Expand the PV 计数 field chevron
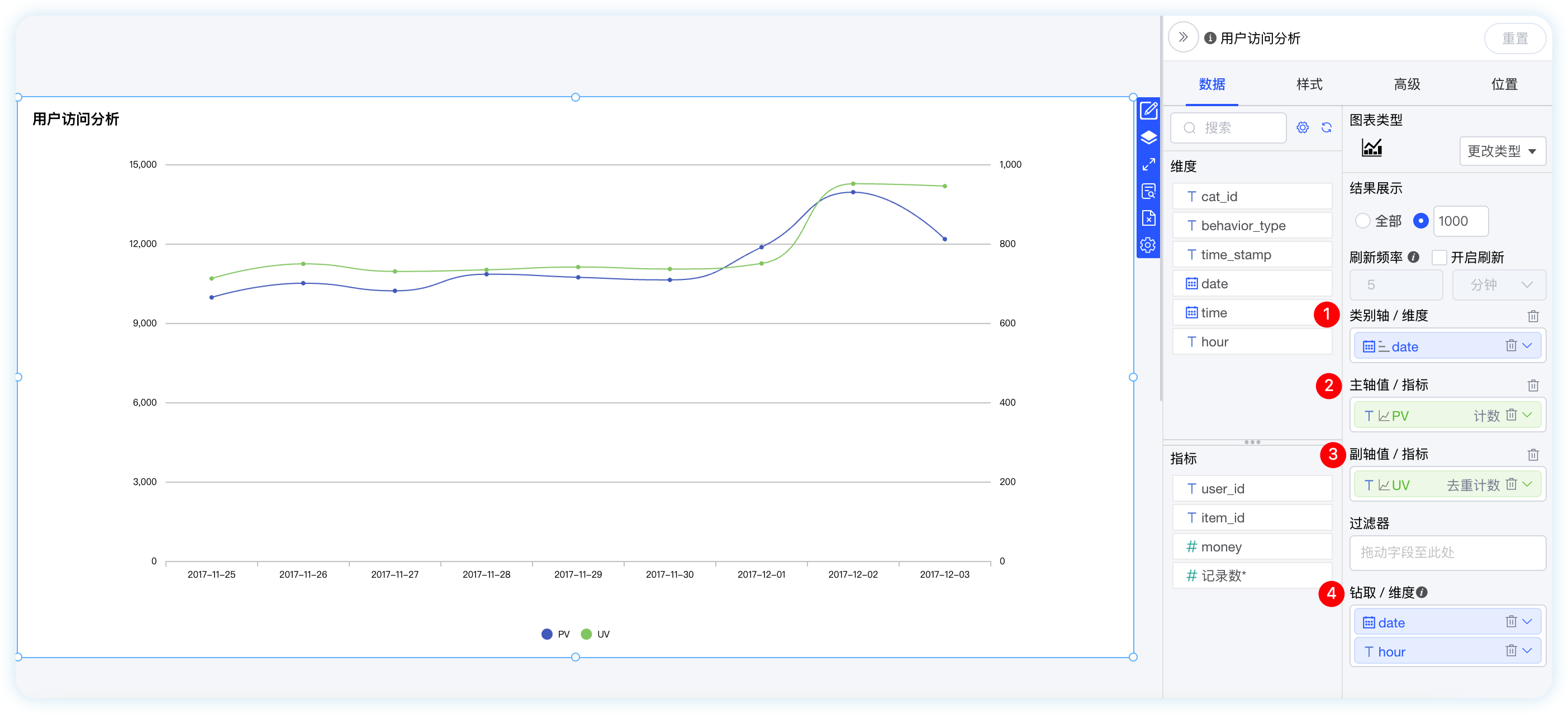 point(1527,415)
